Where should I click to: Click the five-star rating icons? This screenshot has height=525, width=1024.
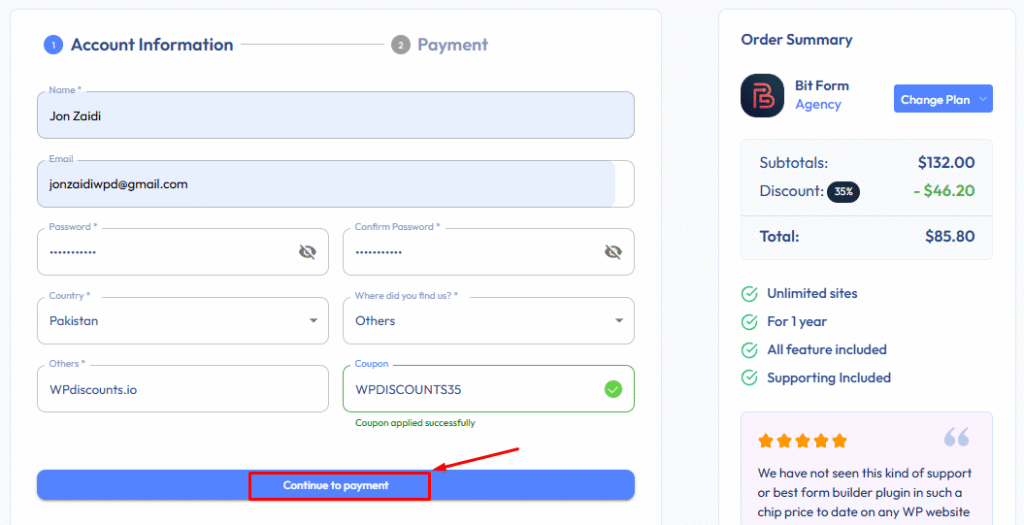tap(803, 441)
